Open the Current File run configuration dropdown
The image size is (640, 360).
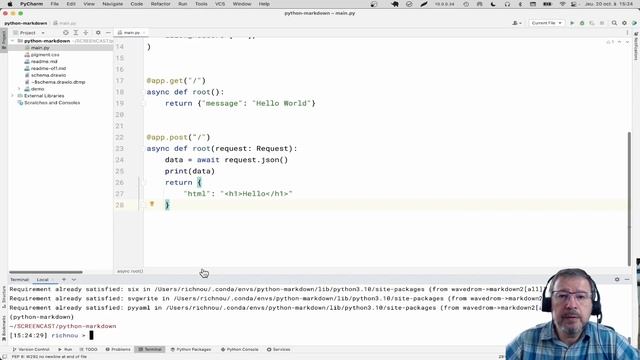click(x=547, y=23)
